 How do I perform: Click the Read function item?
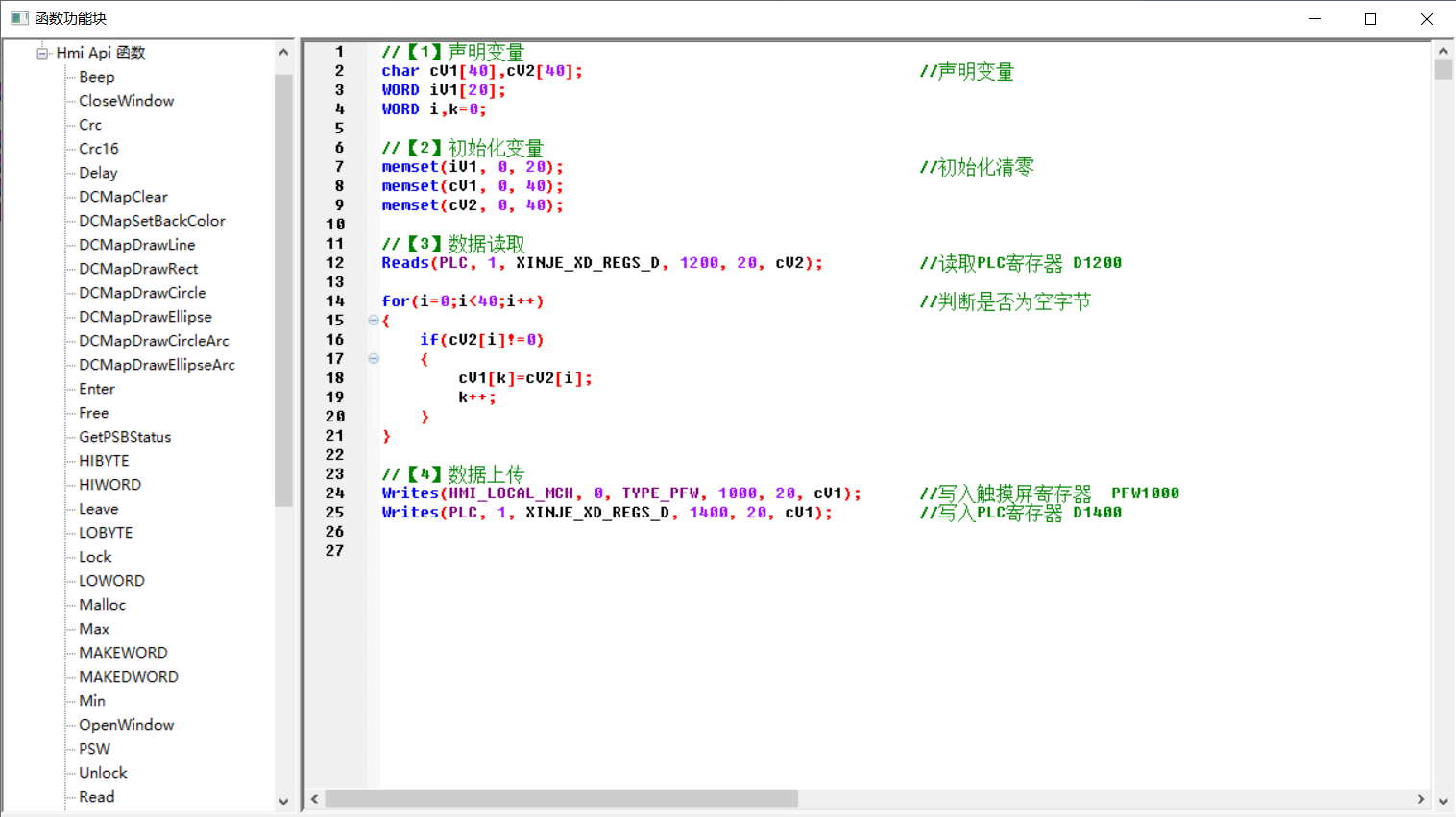pyautogui.click(x=96, y=797)
